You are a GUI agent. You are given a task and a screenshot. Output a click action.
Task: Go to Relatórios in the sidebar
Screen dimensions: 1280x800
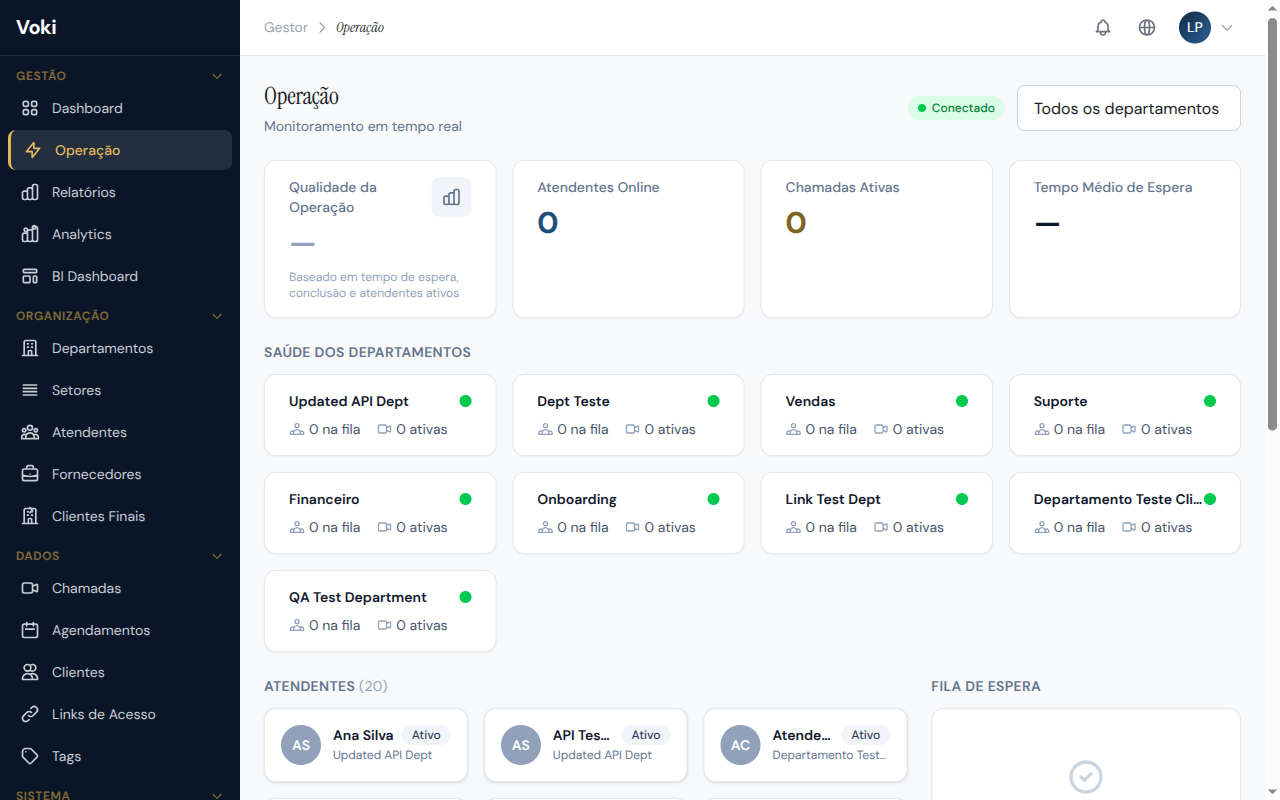84,192
